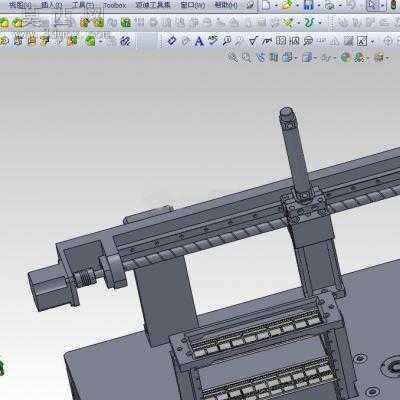The image size is (400, 400).
Task: Click the green sketch curve icon
Action: 310,23
